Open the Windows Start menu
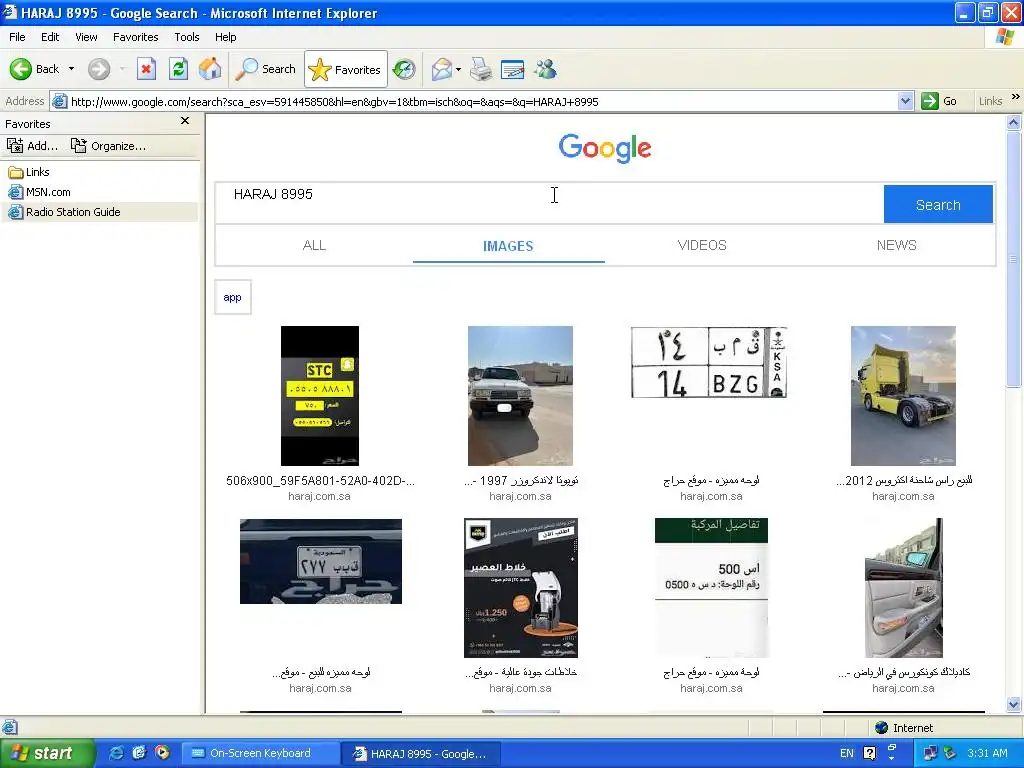1024x768 pixels. [46, 753]
